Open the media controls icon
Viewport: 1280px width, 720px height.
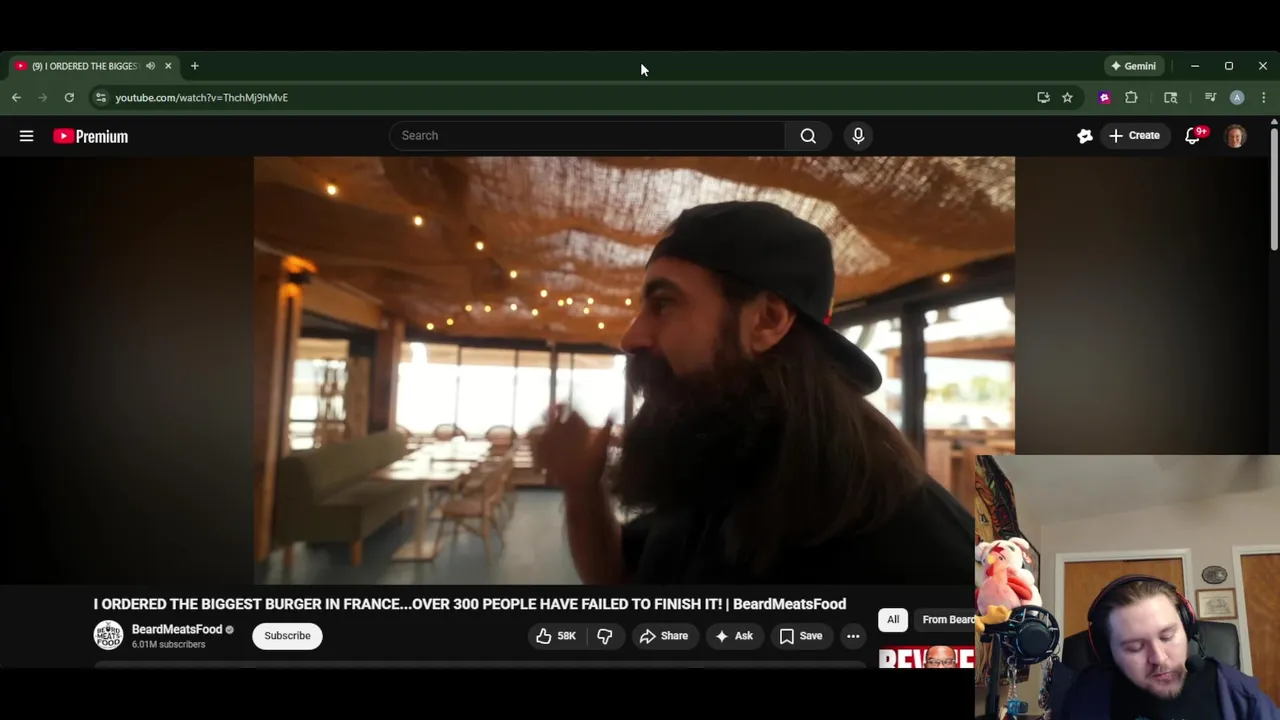[x=1210, y=97]
